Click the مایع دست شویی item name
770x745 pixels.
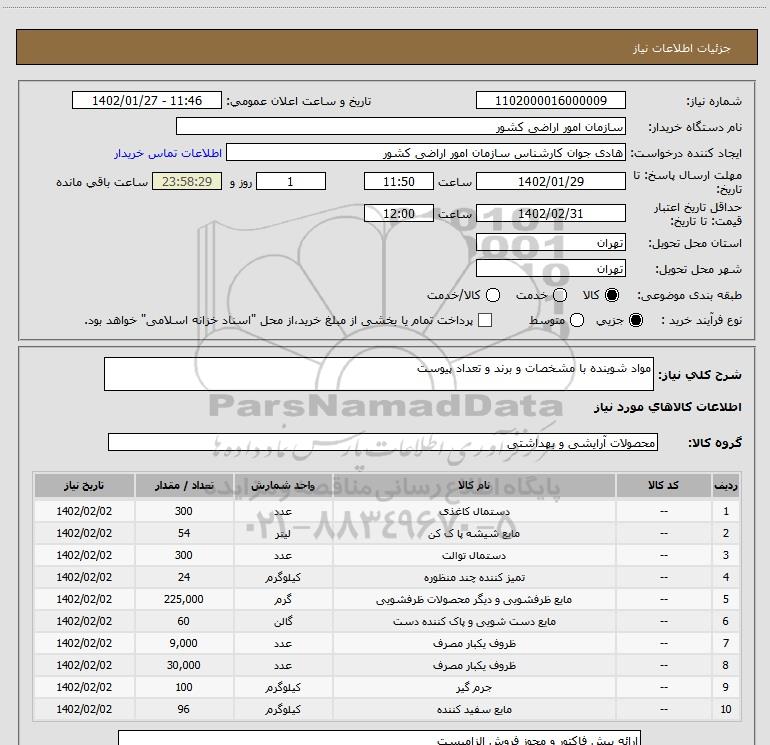474,622
